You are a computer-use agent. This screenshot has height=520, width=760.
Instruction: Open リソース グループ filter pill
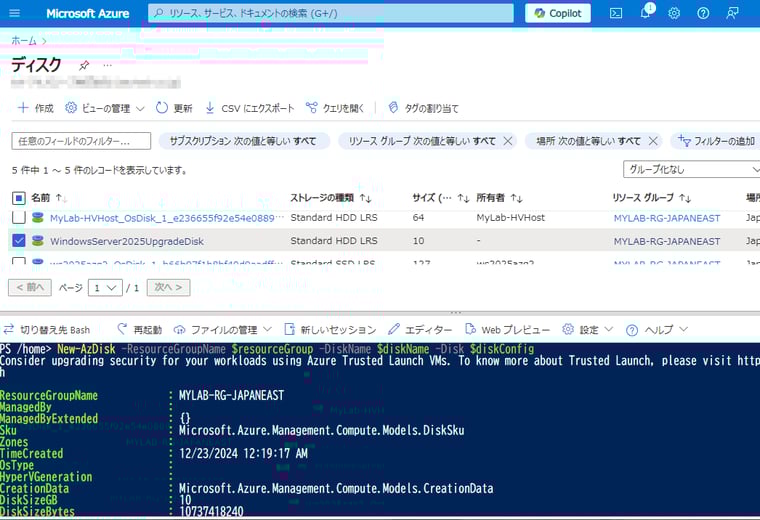coord(422,141)
